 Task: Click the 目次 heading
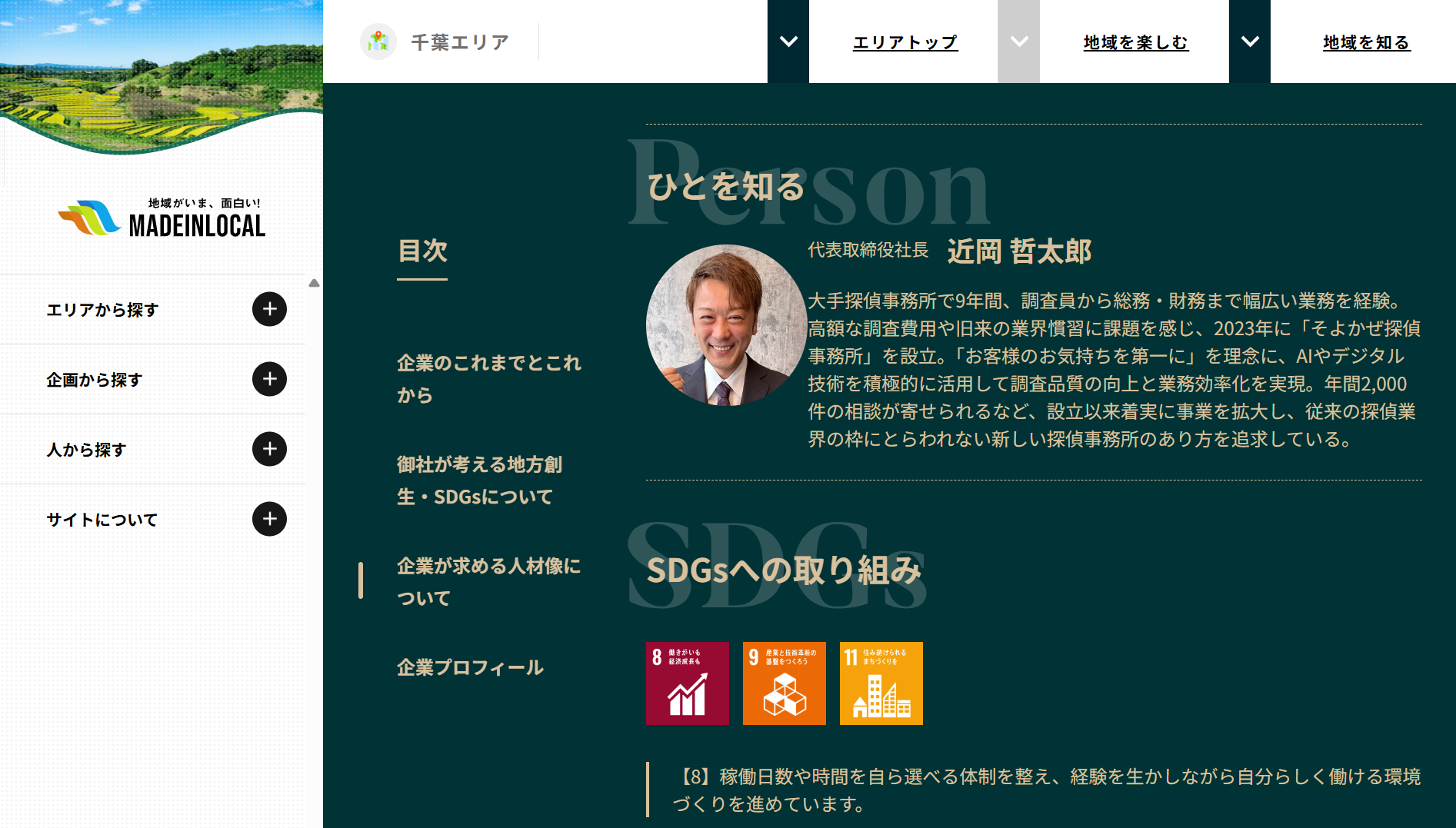[422, 251]
